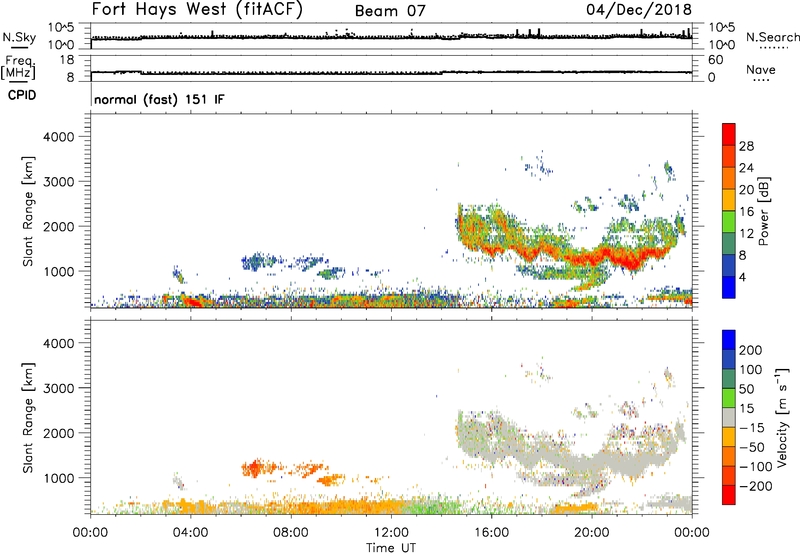Click the 'N.Sky' axis label
This screenshot has height=554, width=800.
coord(19,37)
